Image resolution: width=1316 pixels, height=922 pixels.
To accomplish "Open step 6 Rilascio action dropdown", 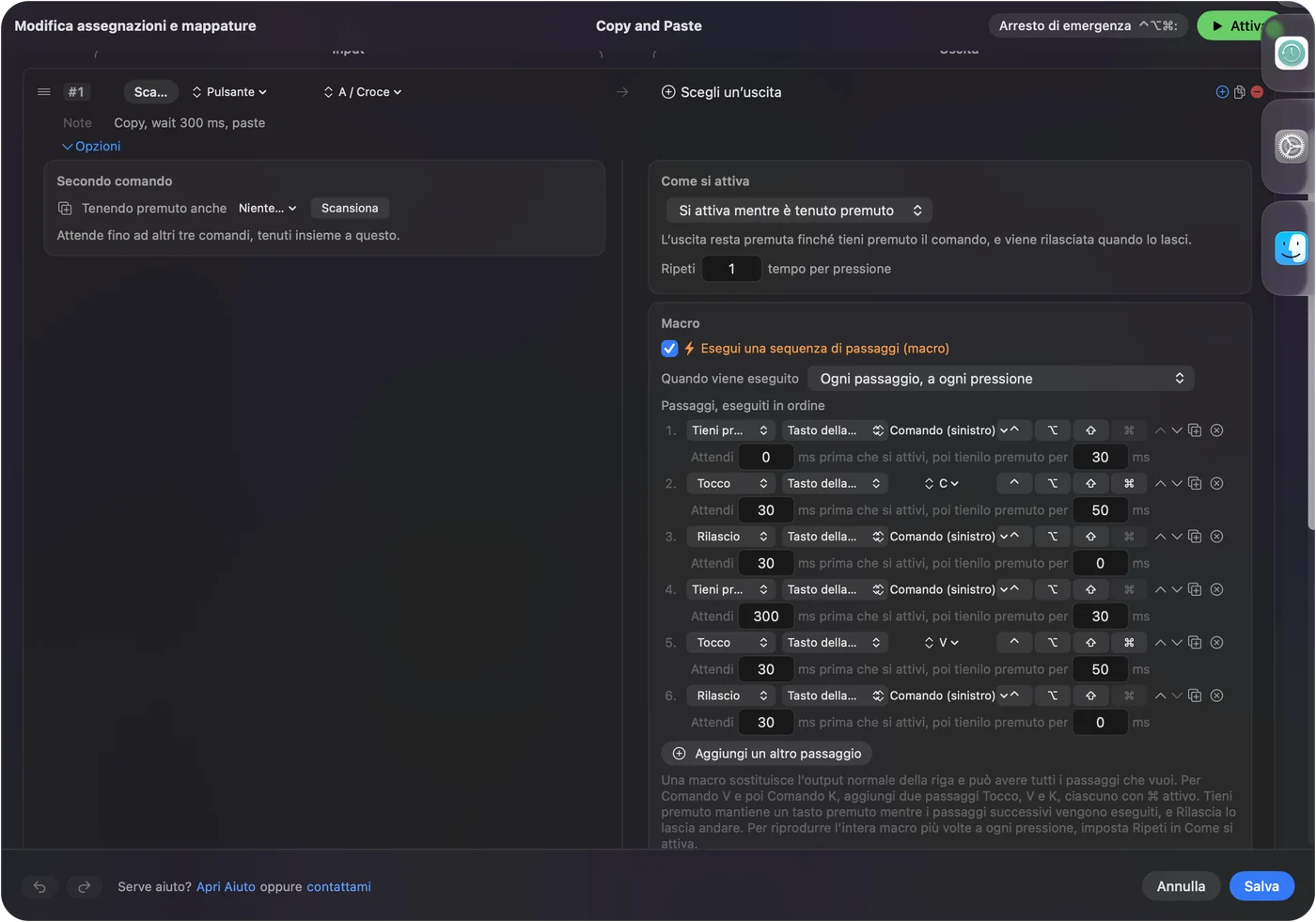I will (730, 695).
